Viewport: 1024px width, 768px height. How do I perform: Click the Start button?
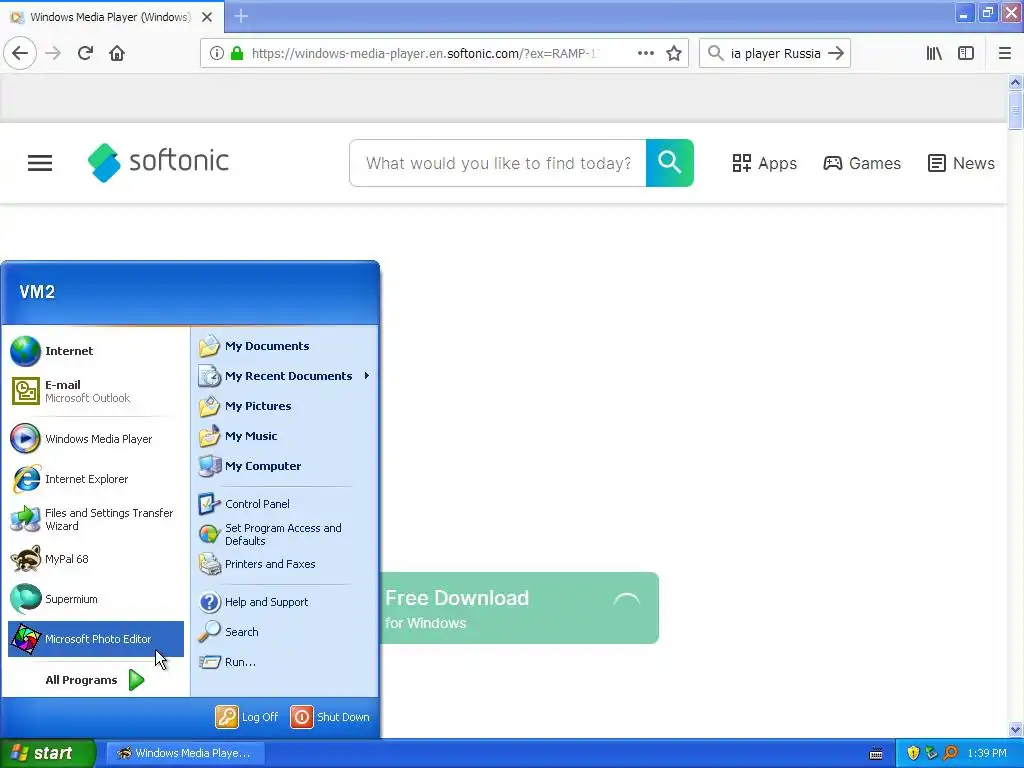pos(48,753)
